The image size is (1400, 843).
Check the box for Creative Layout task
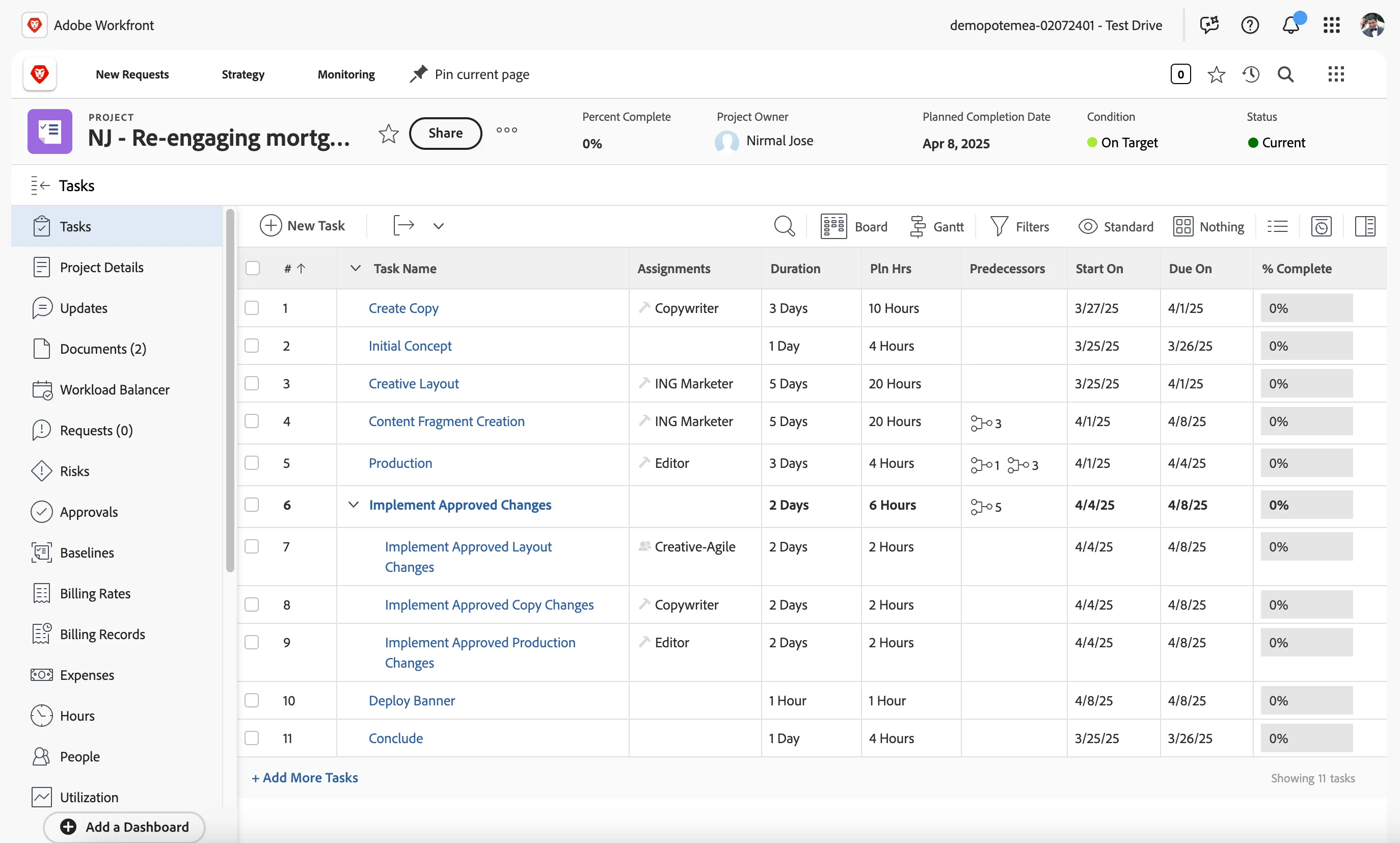(x=252, y=383)
